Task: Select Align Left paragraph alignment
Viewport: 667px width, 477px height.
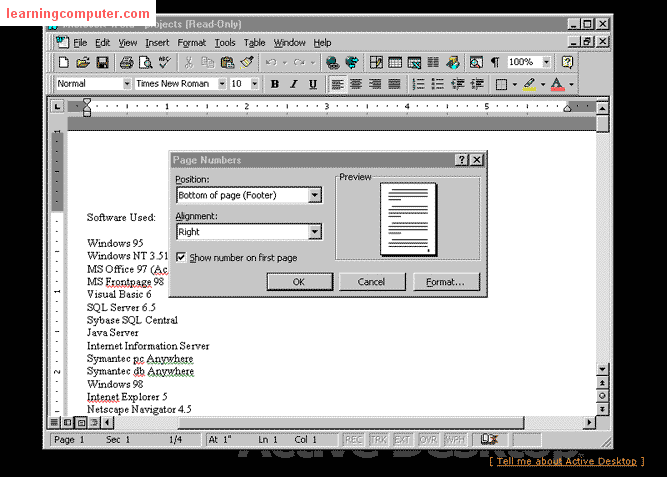Action: click(337, 84)
